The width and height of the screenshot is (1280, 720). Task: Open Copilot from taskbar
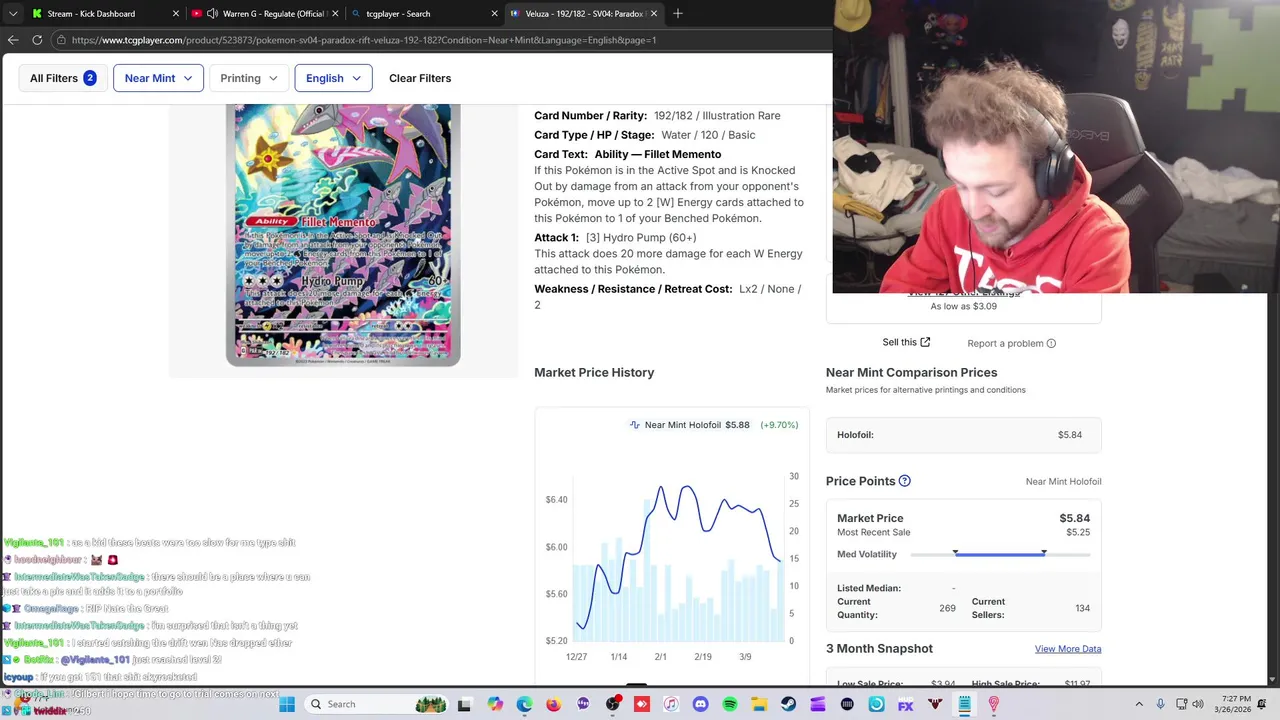click(x=495, y=704)
